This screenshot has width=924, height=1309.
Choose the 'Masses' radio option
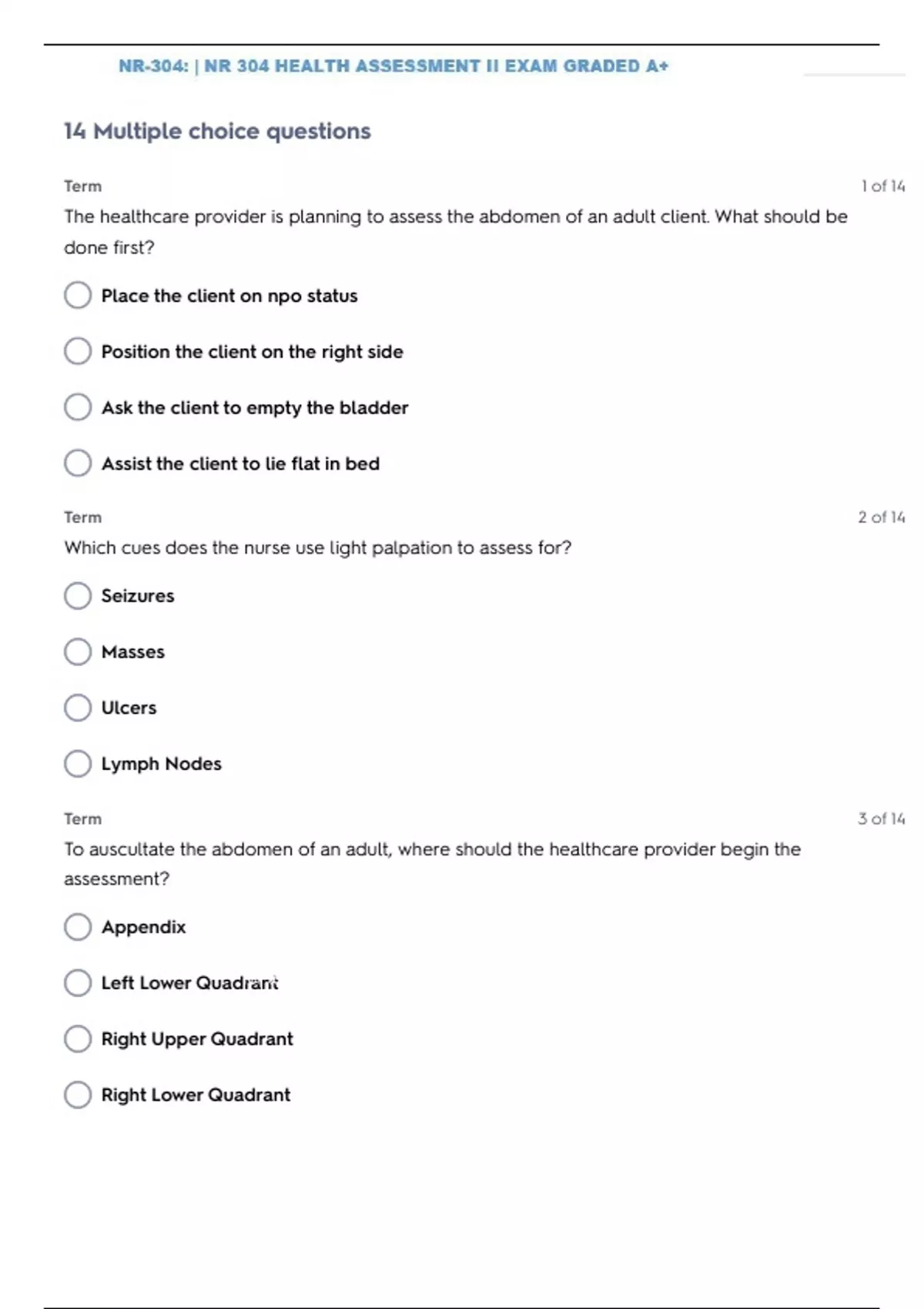click(x=78, y=651)
